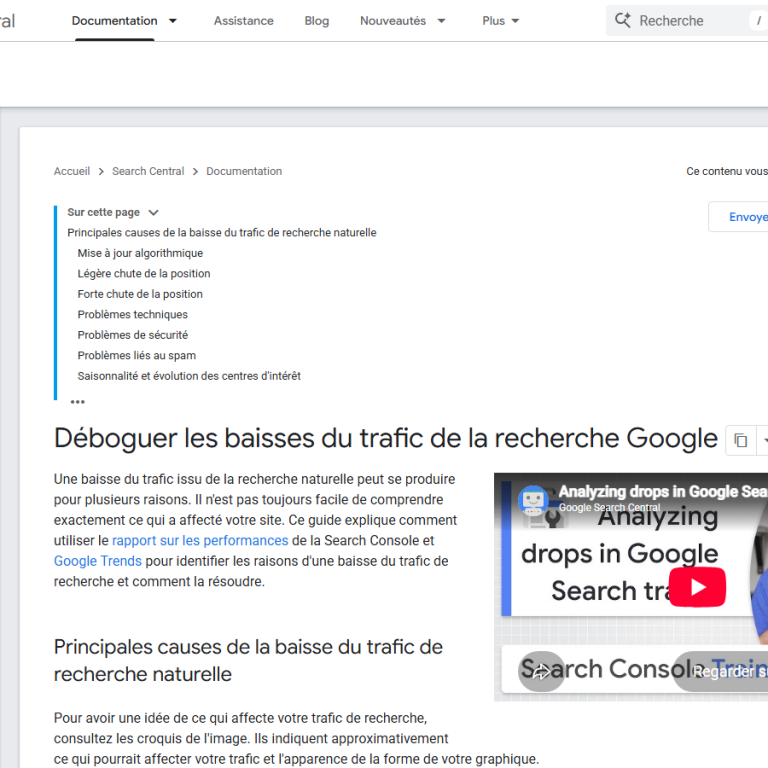Screen dimensions: 768x768
Task: Jump to Problèmes de sécurité section
Action: [133, 335]
